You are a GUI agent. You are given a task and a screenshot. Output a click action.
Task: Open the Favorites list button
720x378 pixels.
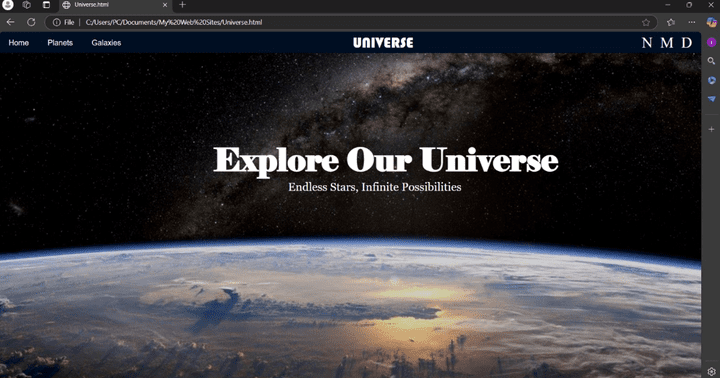pos(671,22)
